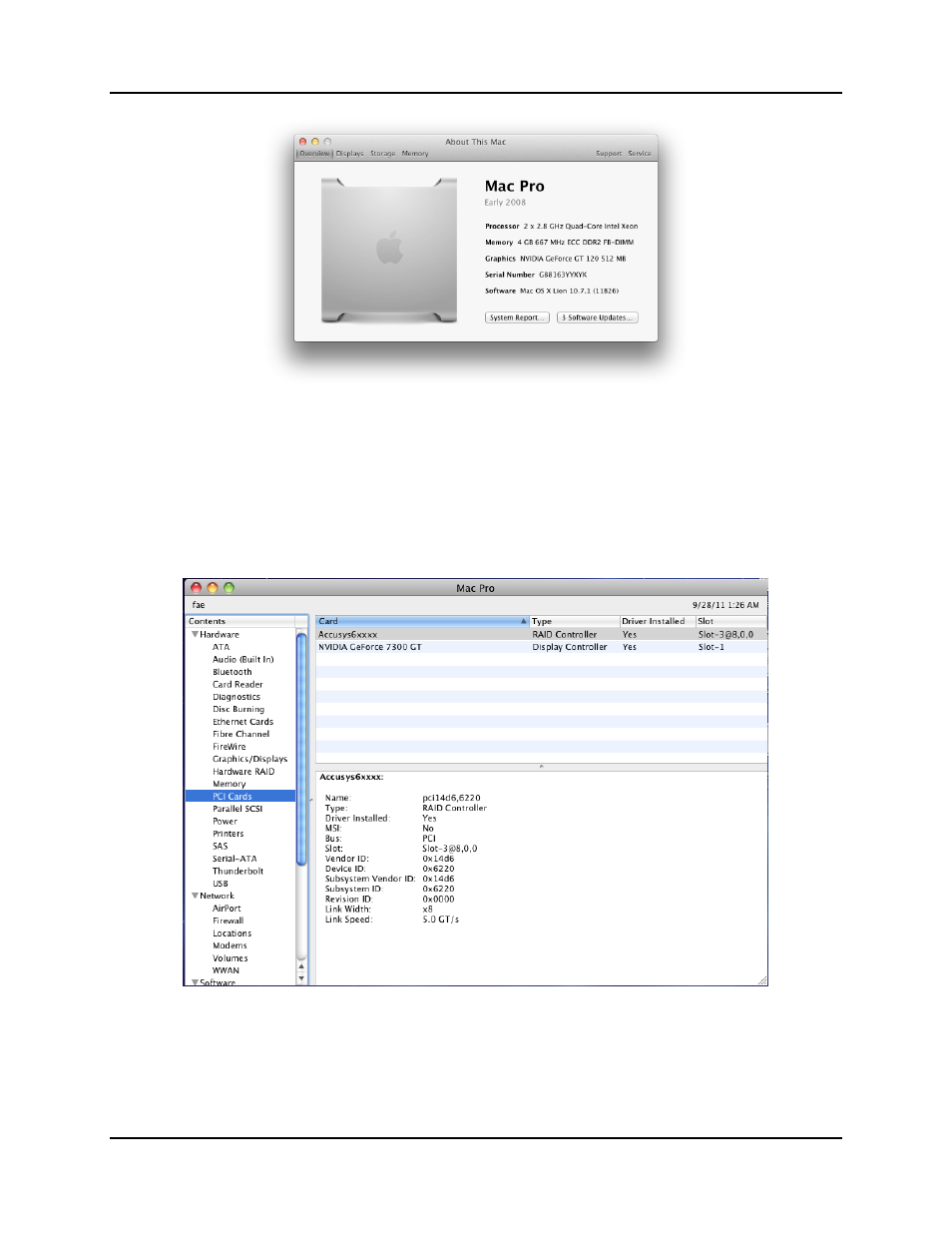Image resolution: width=952 pixels, height=1233 pixels.
Task: Switch to the Storage tab
Action: coord(382,154)
